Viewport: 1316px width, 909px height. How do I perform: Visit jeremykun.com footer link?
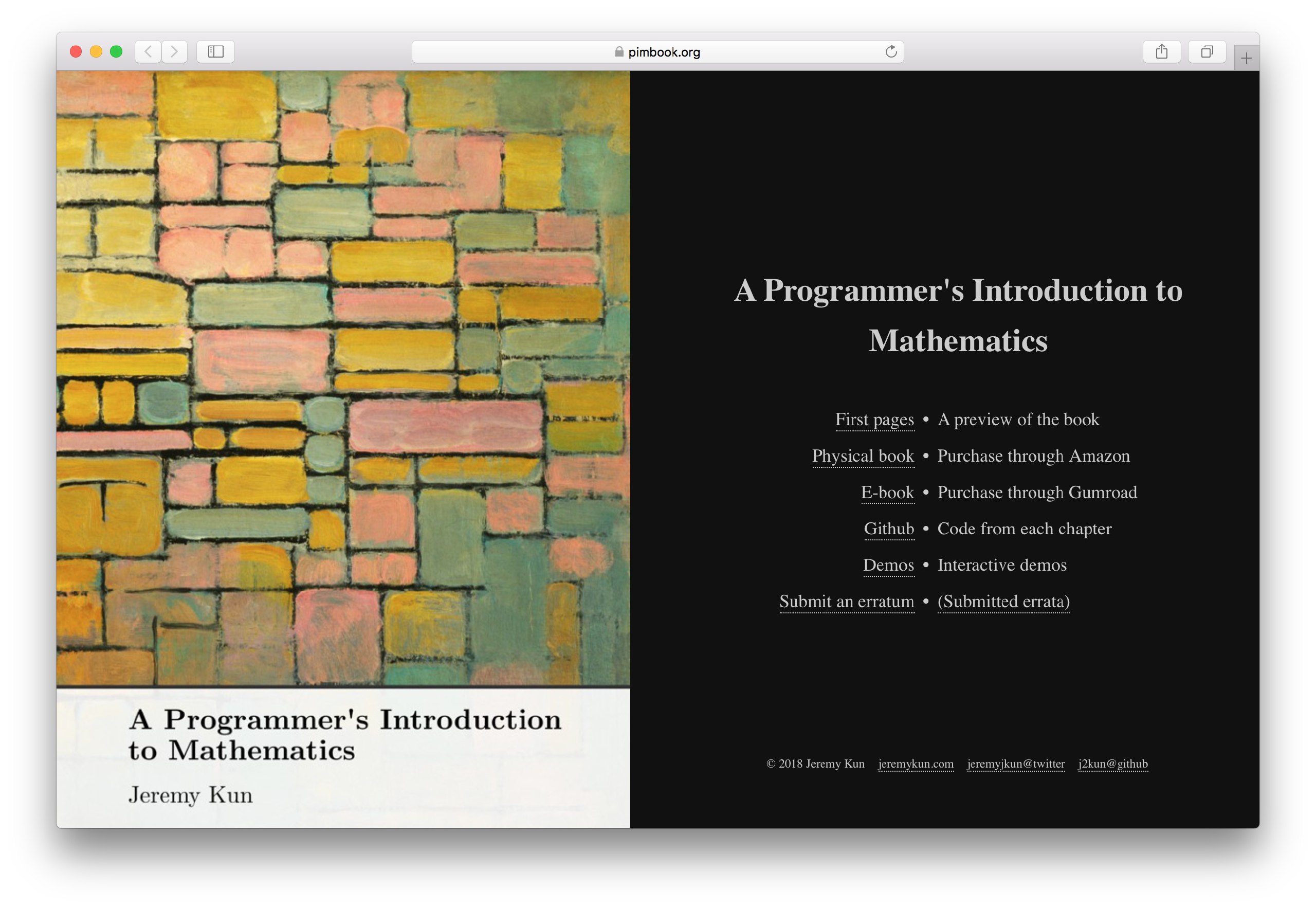pos(916,765)
